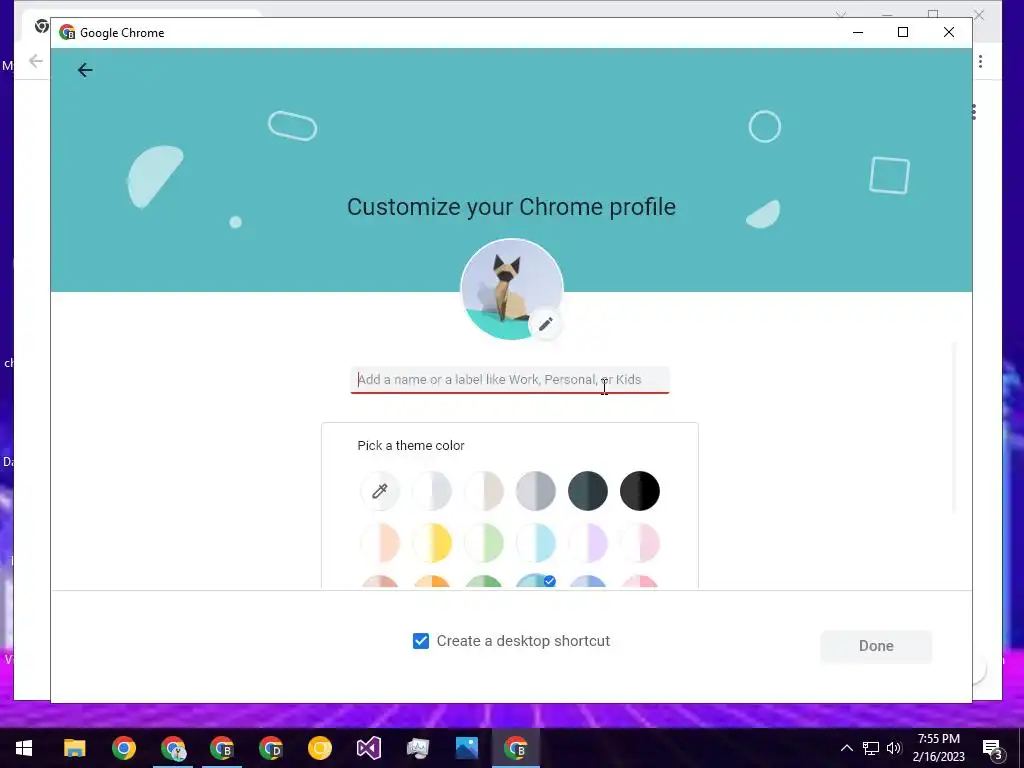Select the light cyan theme color
Viewport: 1024px width, 768px height.
(536, 543)
